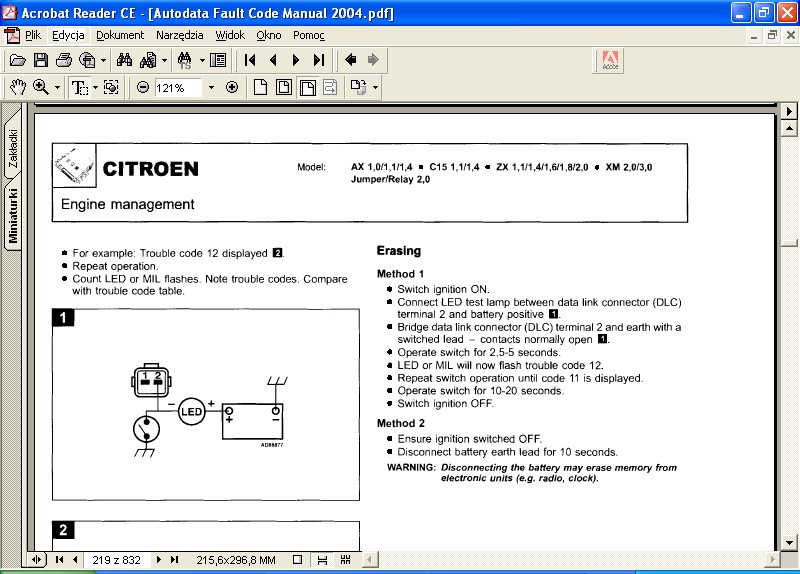Go to previous page in status bar

(x=76, y=560)
